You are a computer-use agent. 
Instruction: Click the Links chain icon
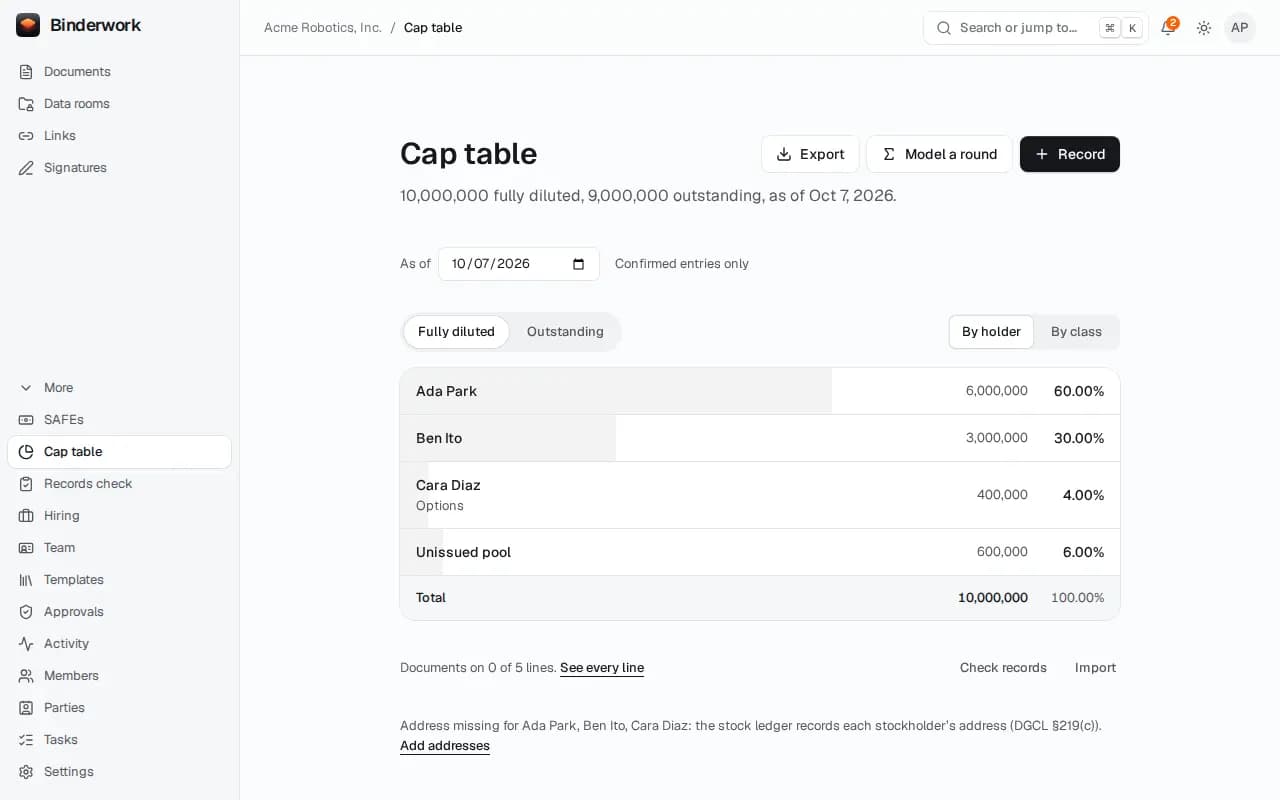[x=26, y=136]
